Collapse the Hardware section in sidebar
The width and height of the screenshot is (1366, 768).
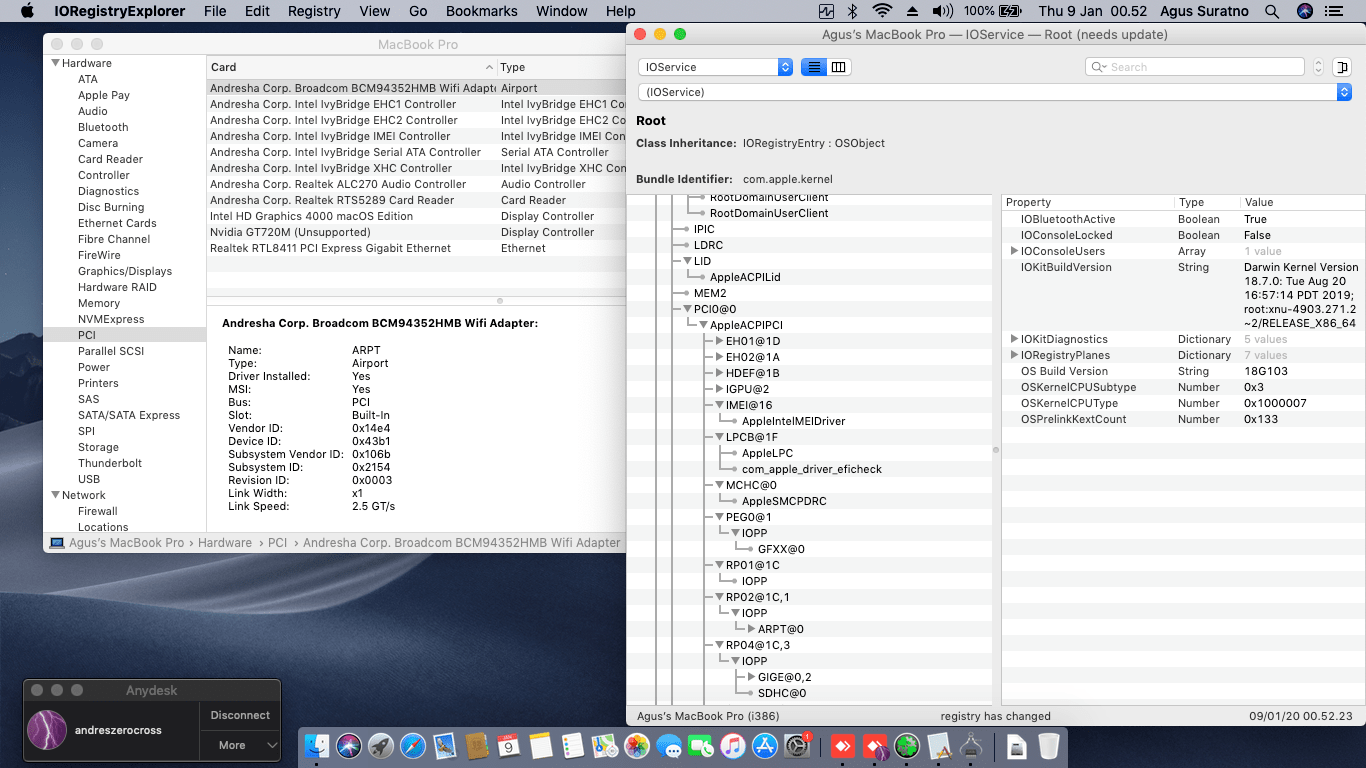[x=55, y=63]
